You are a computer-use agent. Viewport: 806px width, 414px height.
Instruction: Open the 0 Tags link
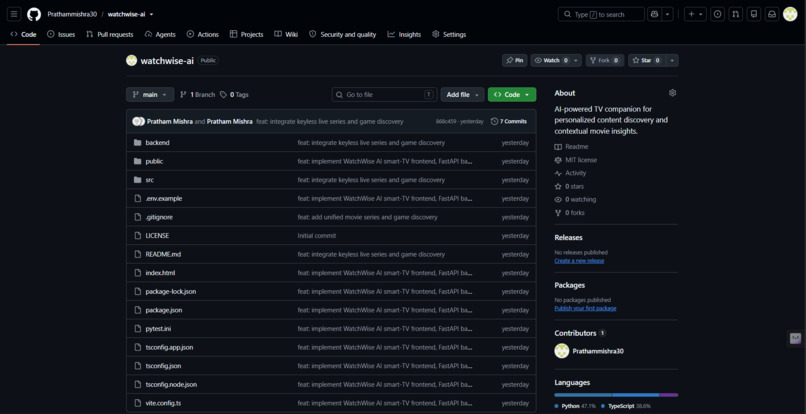(234, 95)
